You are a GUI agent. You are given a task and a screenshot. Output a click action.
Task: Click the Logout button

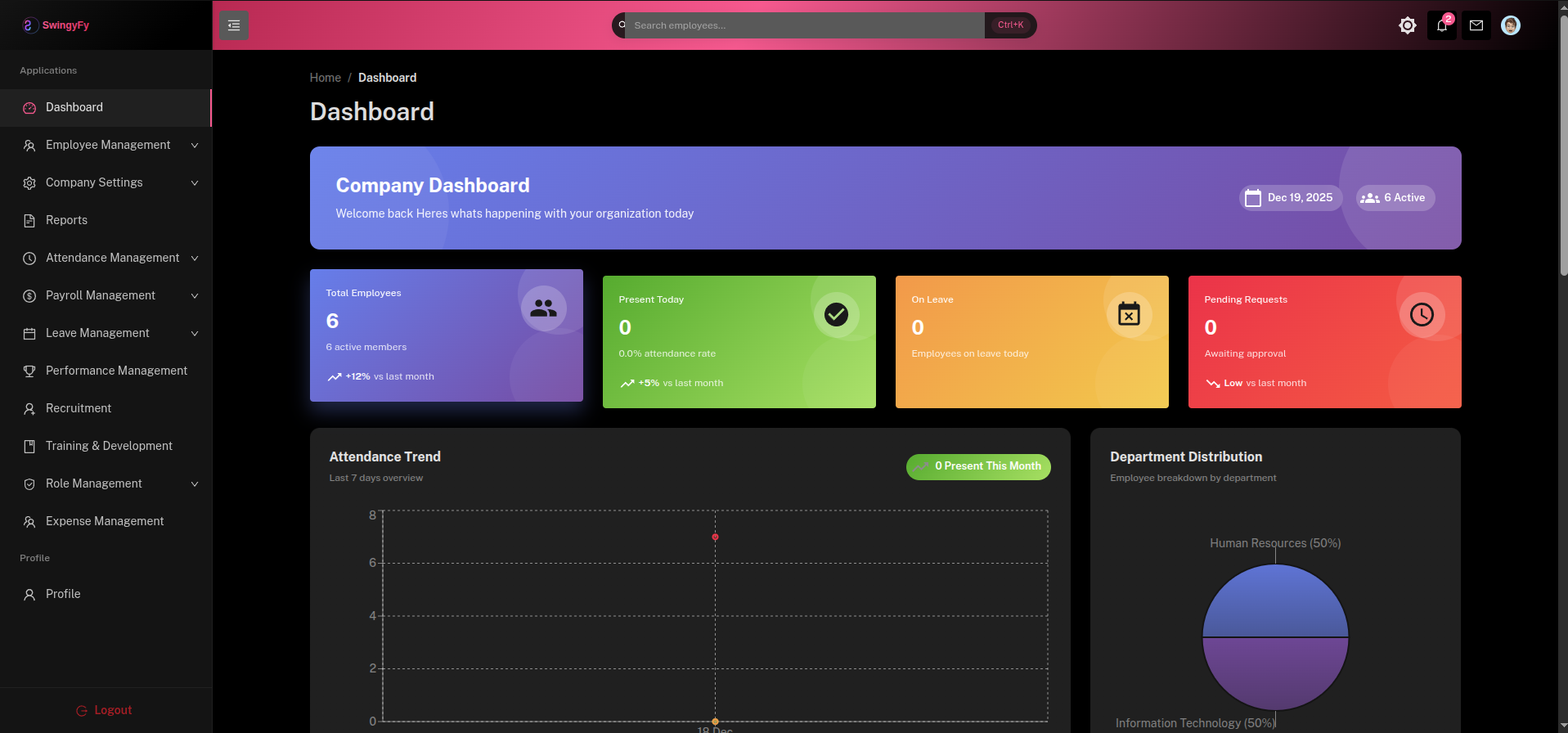(105, 710)
